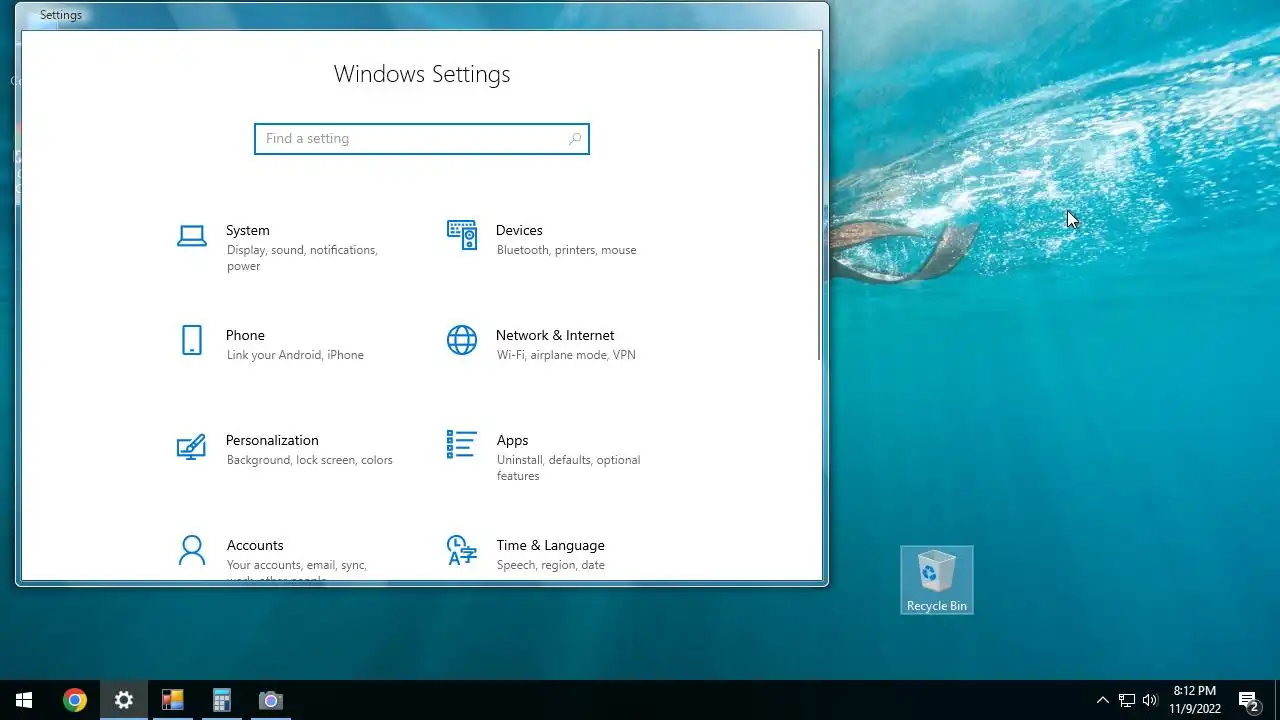Click the Time & Language heading
This screenshot has height=720, width=1280.
pyautogui.click(x=550, y=545)
